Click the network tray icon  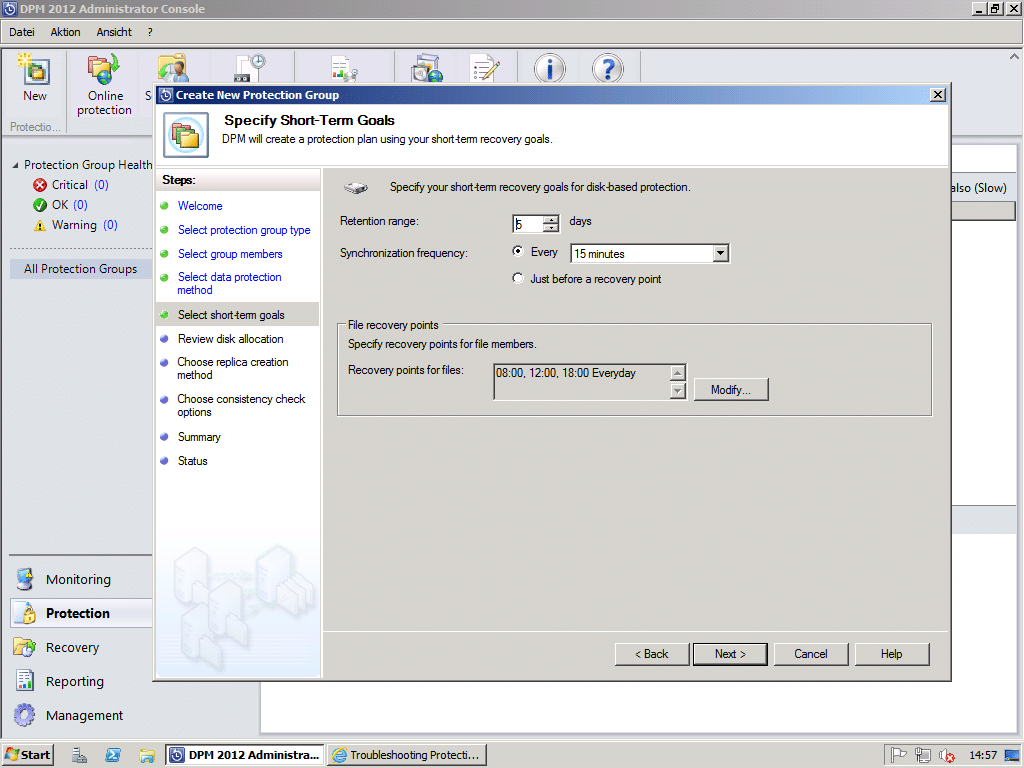coord(923,755)
